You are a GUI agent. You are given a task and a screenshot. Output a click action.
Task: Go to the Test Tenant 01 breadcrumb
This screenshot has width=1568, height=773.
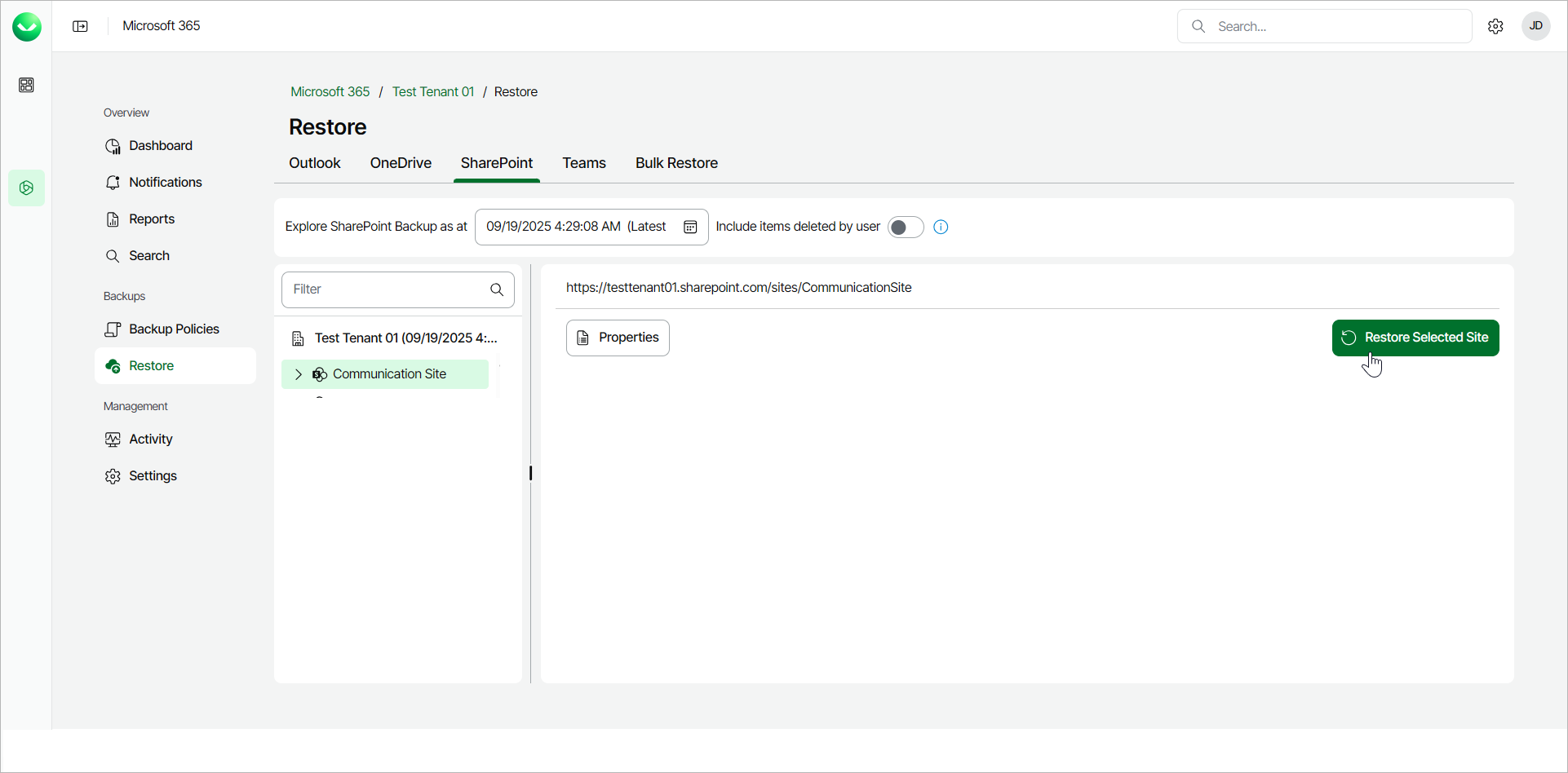[432, 91]
